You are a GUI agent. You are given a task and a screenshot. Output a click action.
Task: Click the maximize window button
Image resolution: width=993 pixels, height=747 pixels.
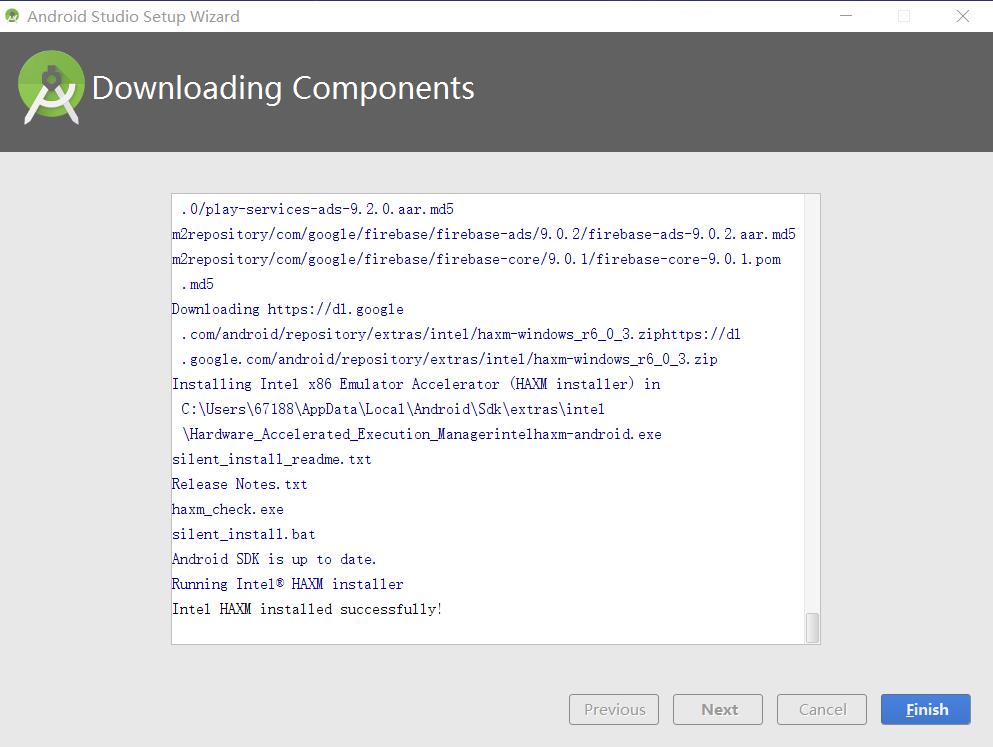904,16
